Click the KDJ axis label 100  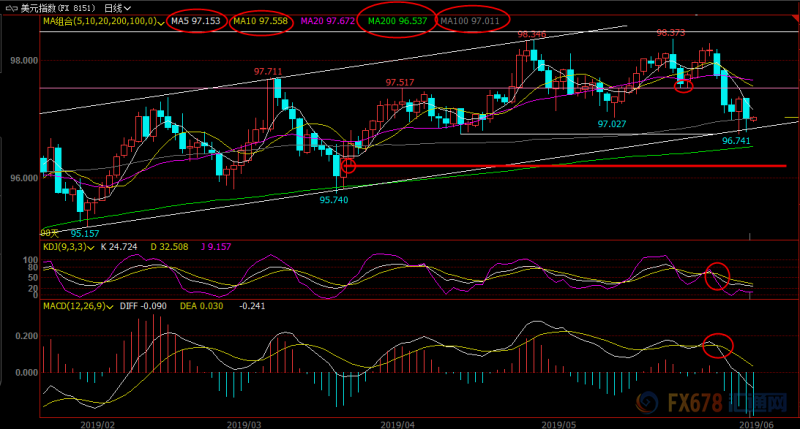(31, 260)
